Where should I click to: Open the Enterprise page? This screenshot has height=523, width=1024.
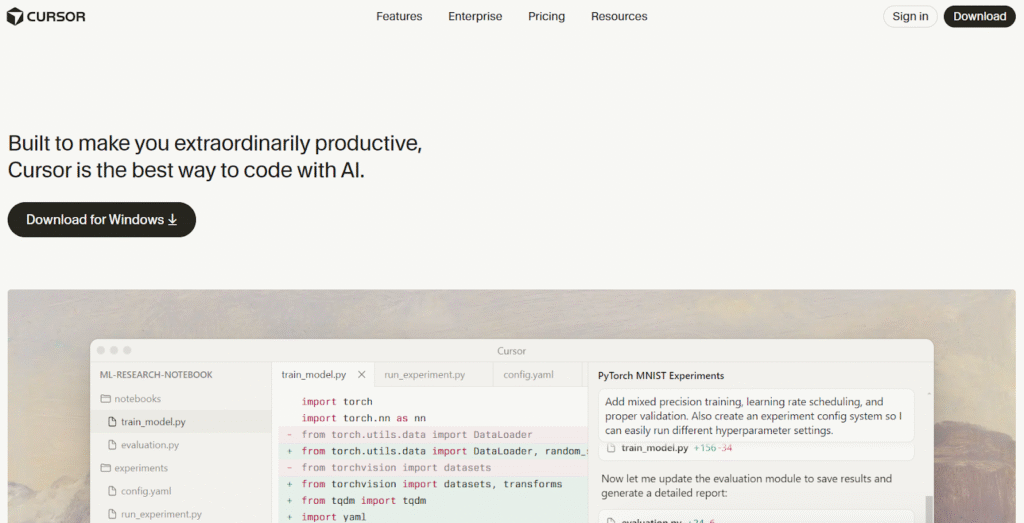(x=475, y=16)
